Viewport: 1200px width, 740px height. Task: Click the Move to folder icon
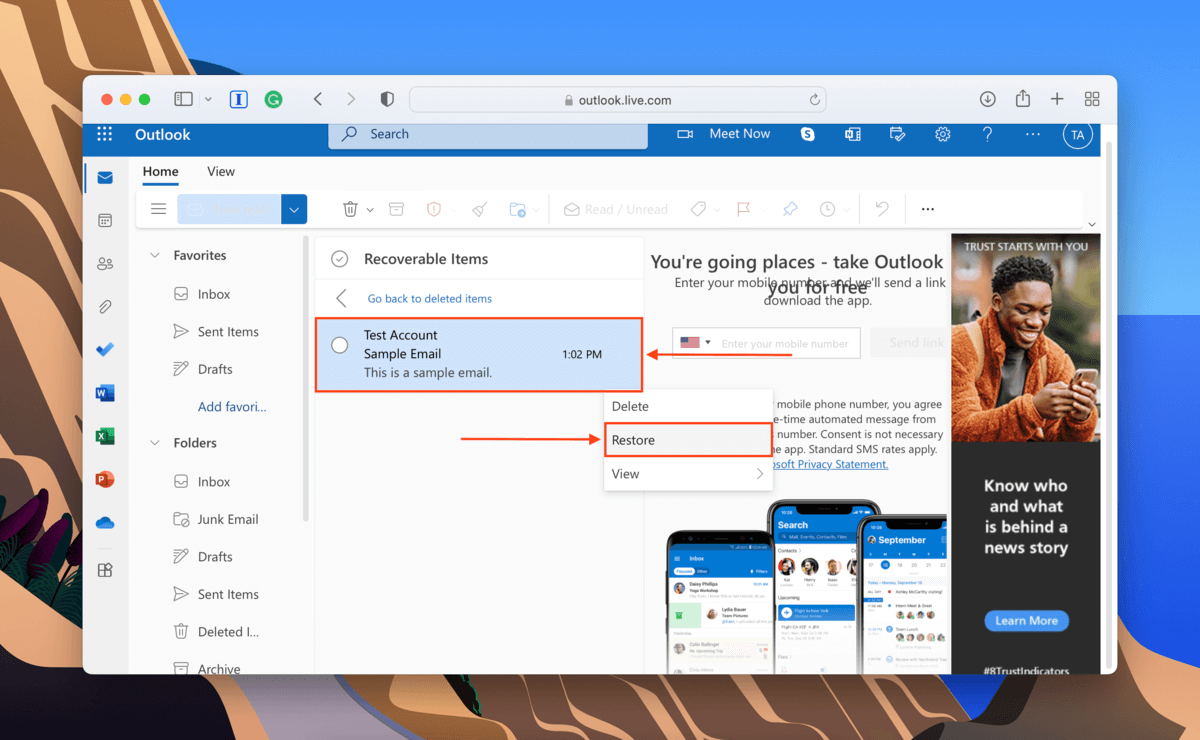click(517, 209)
